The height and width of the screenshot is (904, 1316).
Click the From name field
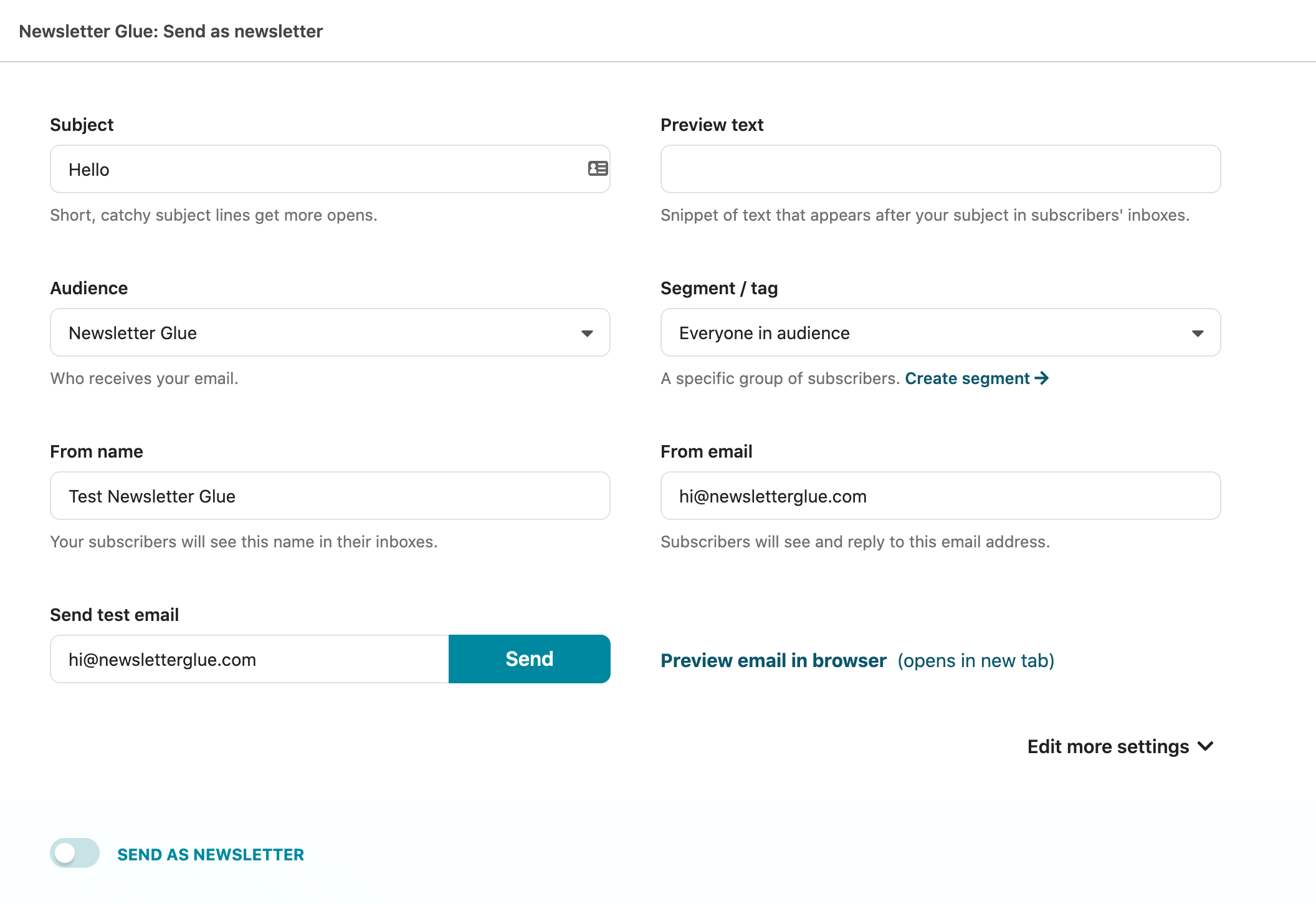(330, 496)
